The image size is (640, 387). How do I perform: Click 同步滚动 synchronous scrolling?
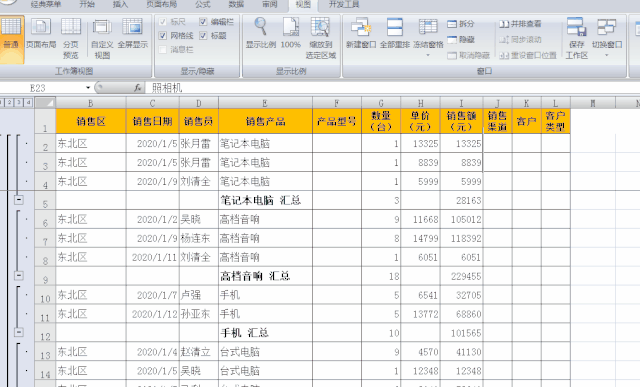(520, 40)
